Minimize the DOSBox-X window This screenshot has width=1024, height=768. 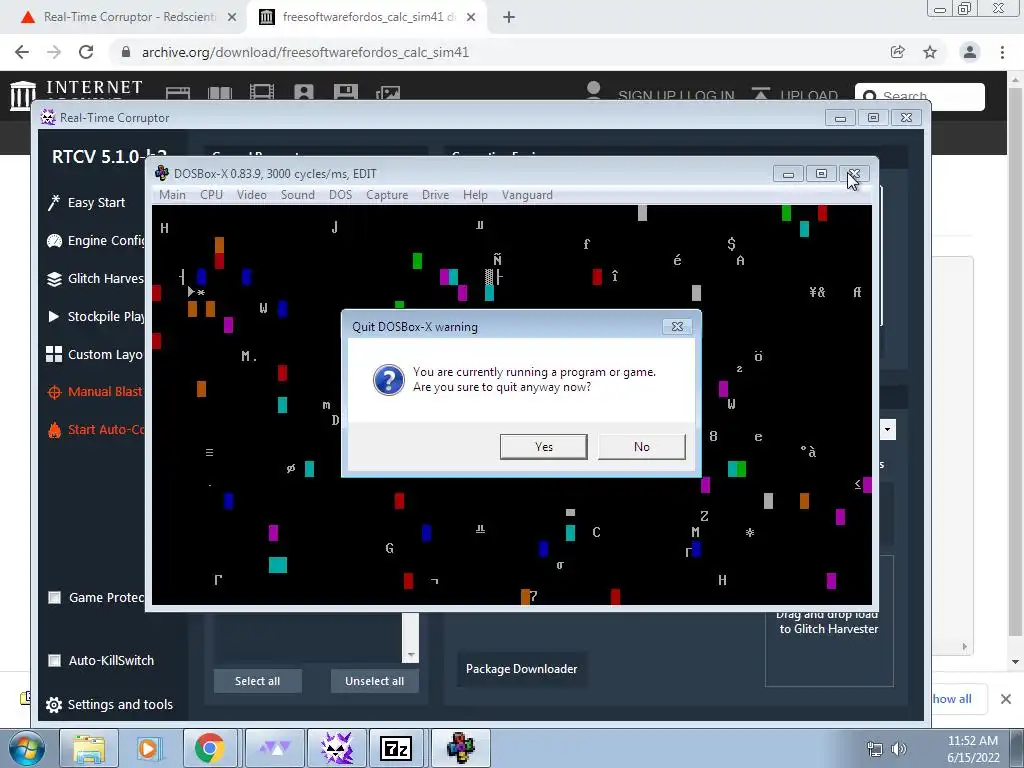tap(788, 174)
